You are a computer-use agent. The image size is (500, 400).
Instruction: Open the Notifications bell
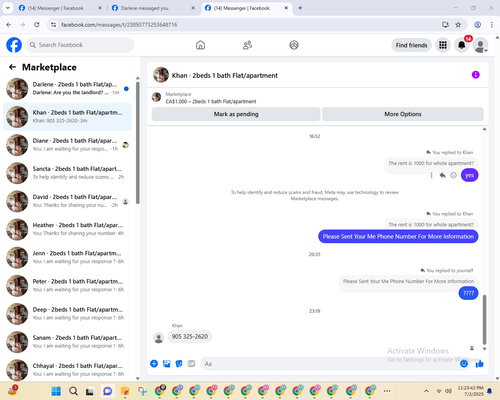point(462,45)
